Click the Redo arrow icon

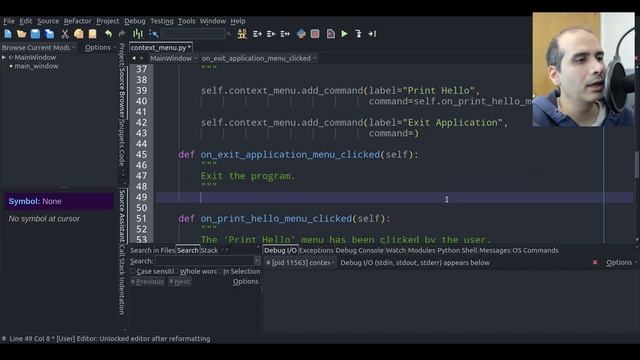(x=122, y=34)
